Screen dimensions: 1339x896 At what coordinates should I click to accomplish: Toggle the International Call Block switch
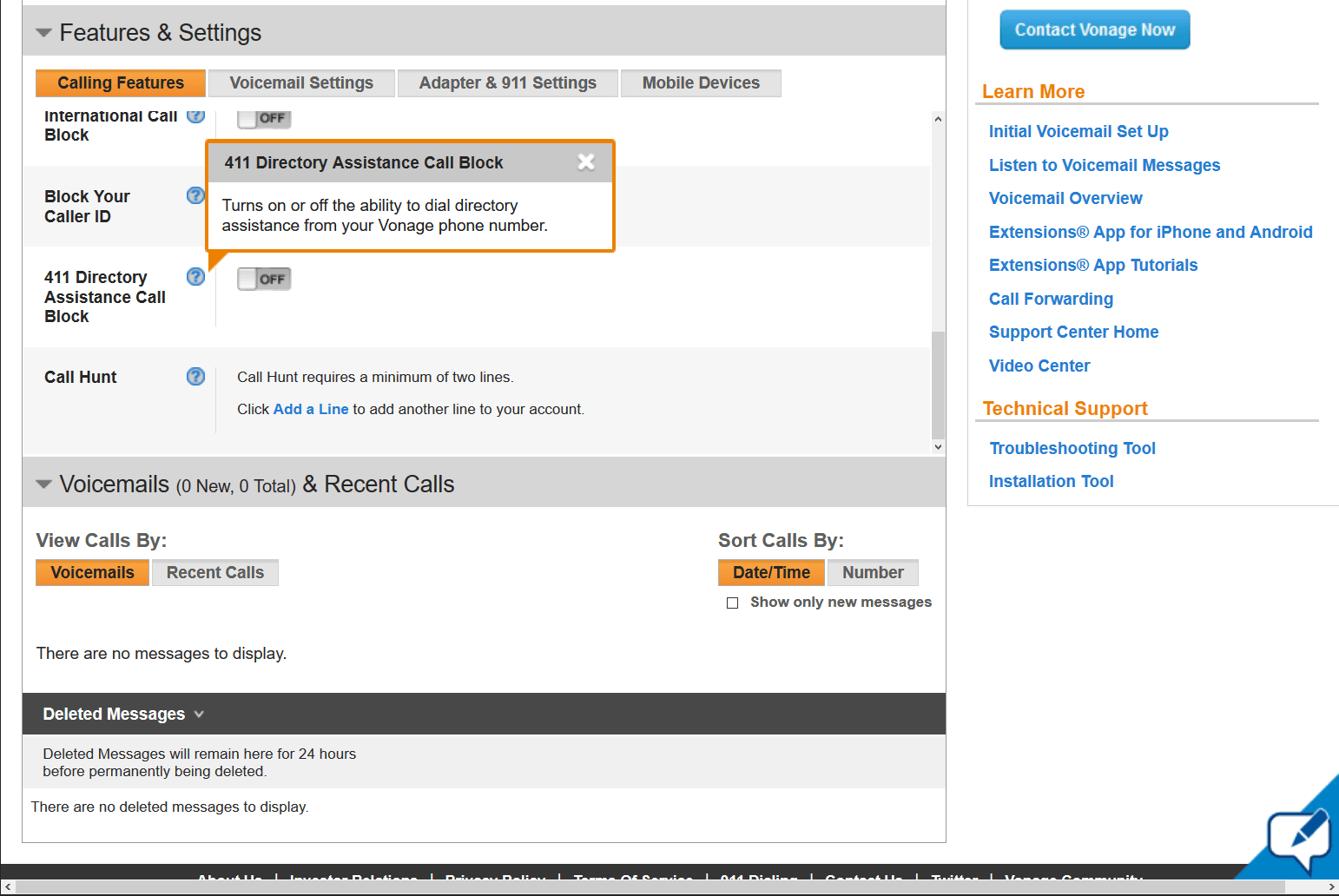pyautogui.click(x=264, y=118)
